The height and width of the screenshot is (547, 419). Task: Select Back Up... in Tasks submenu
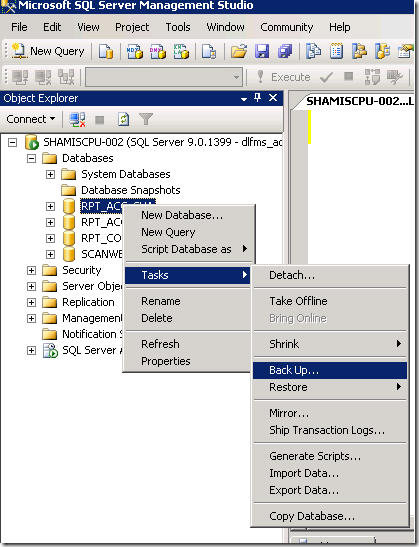point(330,370)
